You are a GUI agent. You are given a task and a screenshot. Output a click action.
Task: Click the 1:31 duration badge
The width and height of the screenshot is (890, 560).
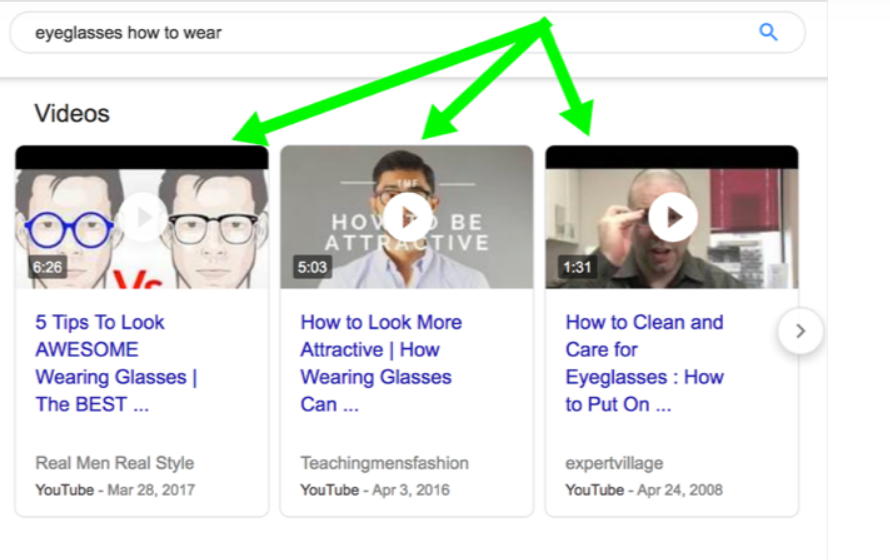577,268
